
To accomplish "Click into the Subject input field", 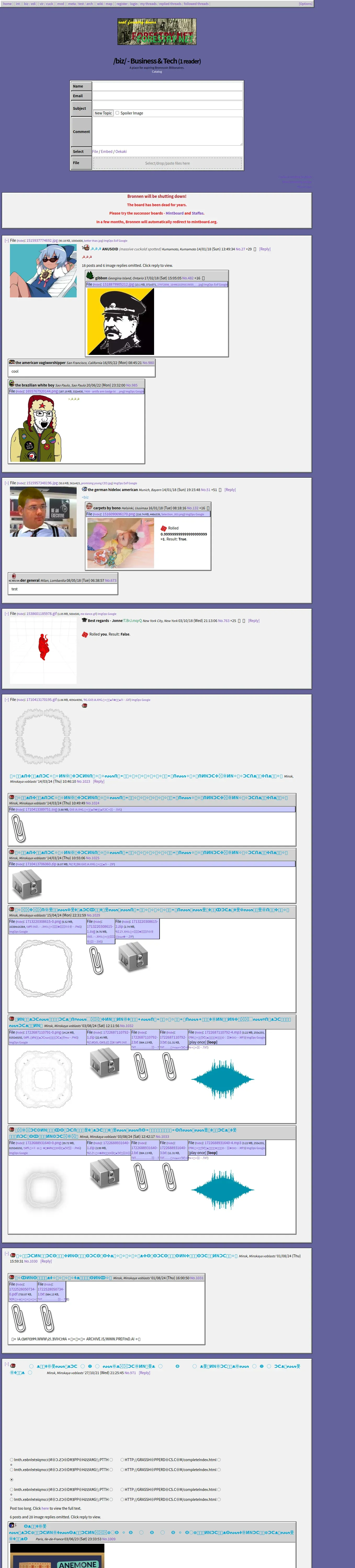I will [167, 105].
